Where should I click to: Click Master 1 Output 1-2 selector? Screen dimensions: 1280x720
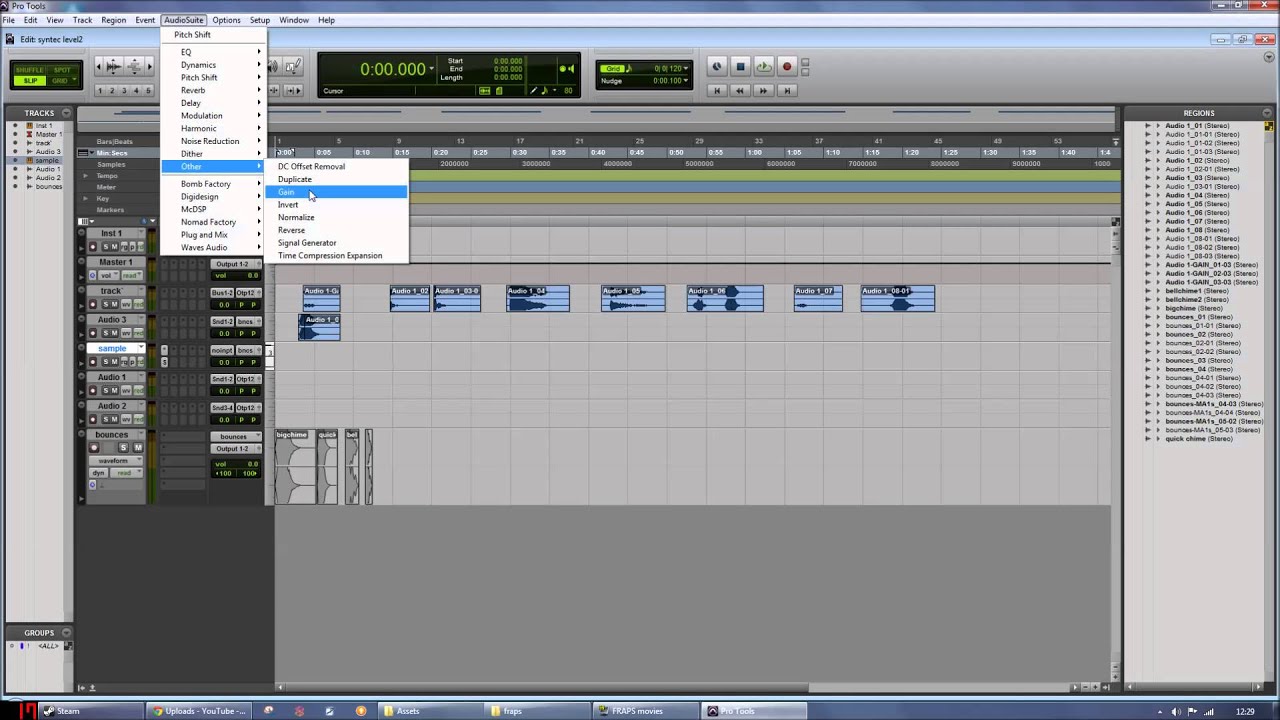click(x=238, y=264)
